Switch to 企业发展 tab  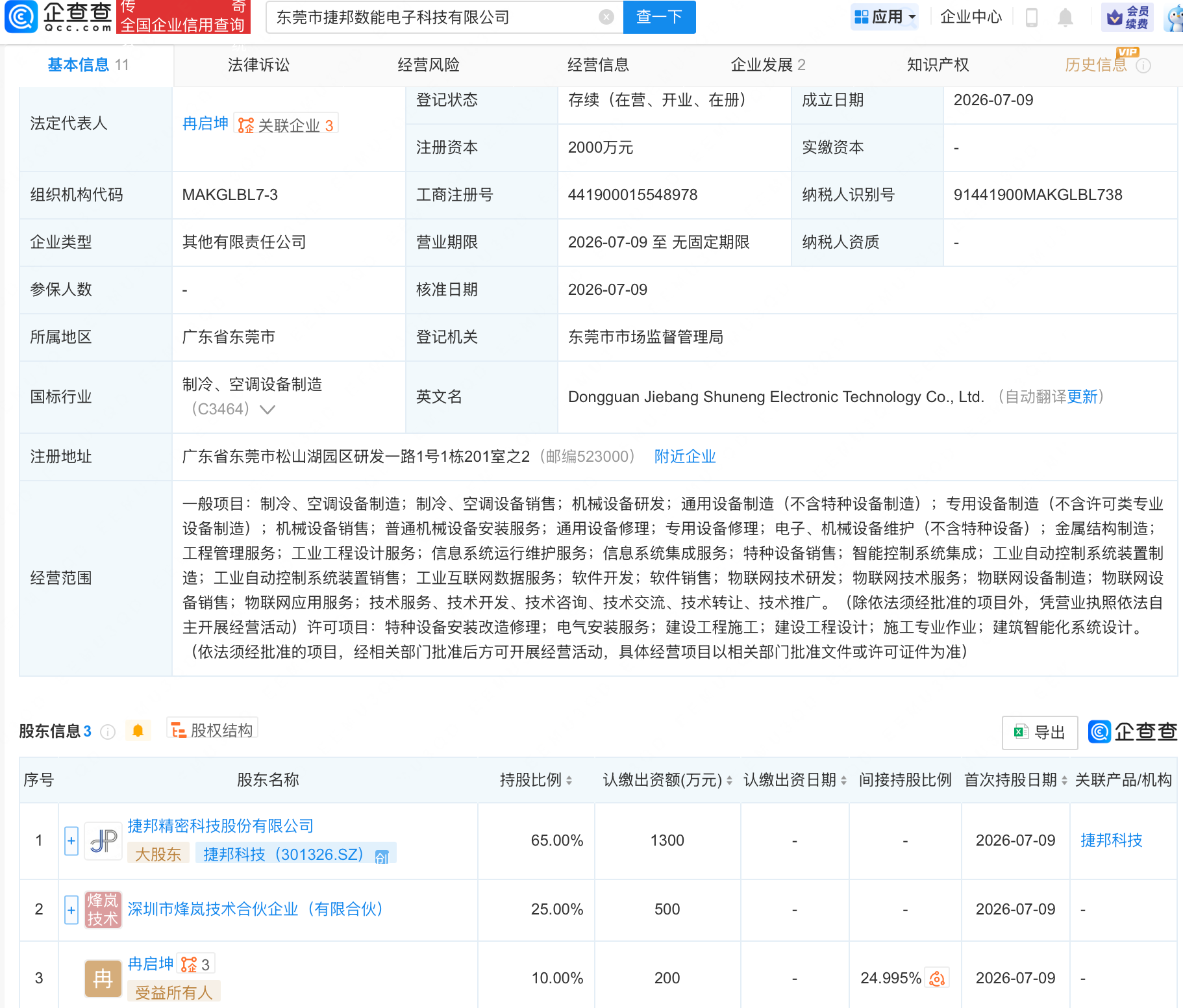click(768, 65)
